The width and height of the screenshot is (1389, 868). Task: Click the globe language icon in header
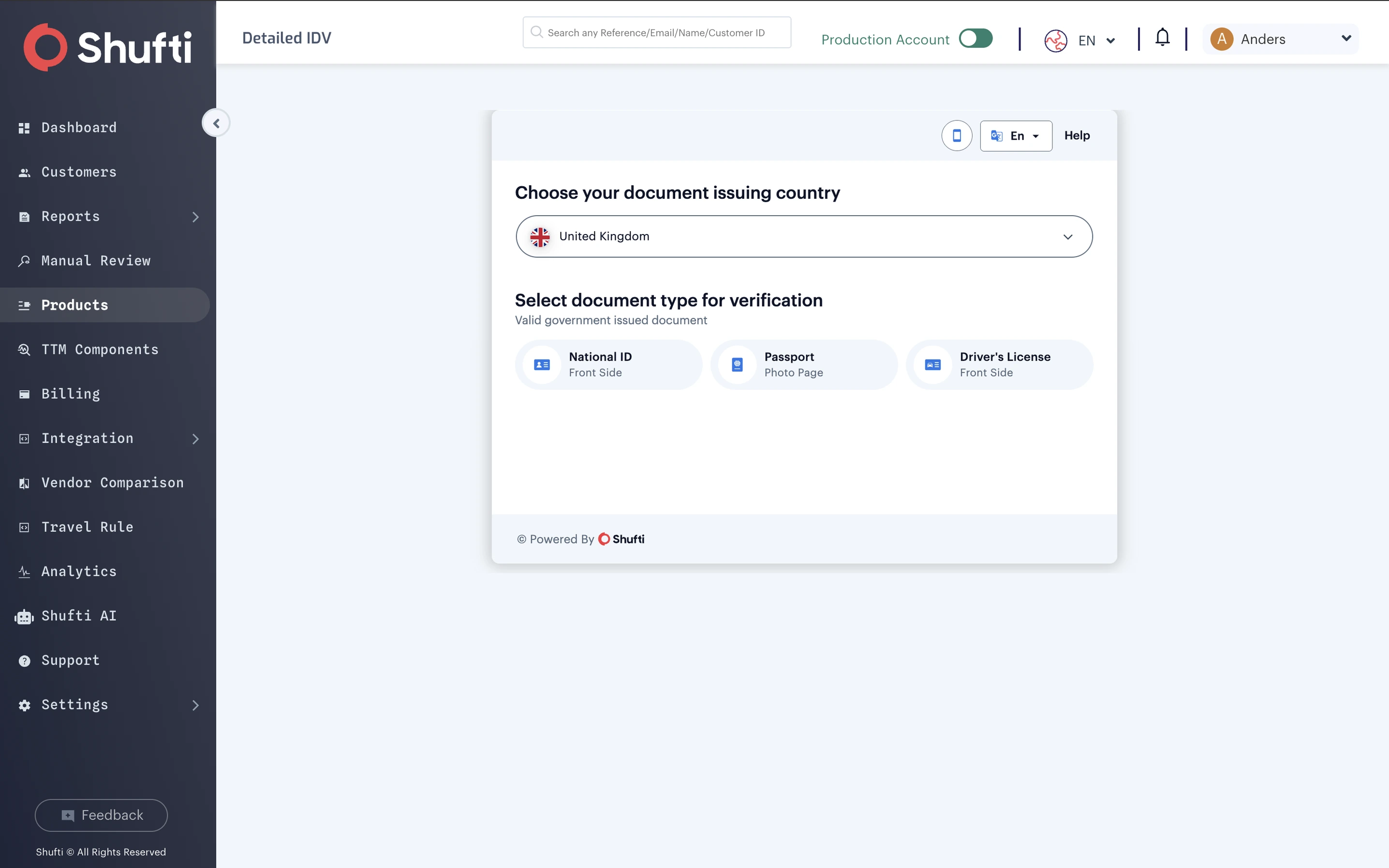[1055, 40]
